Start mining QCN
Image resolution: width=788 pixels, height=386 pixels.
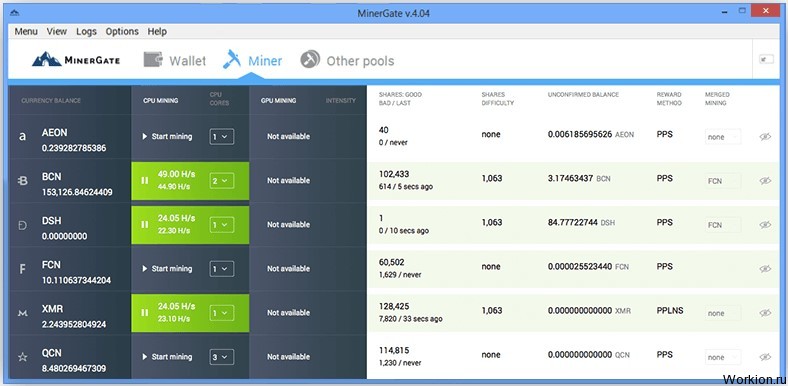click(167, 357)
